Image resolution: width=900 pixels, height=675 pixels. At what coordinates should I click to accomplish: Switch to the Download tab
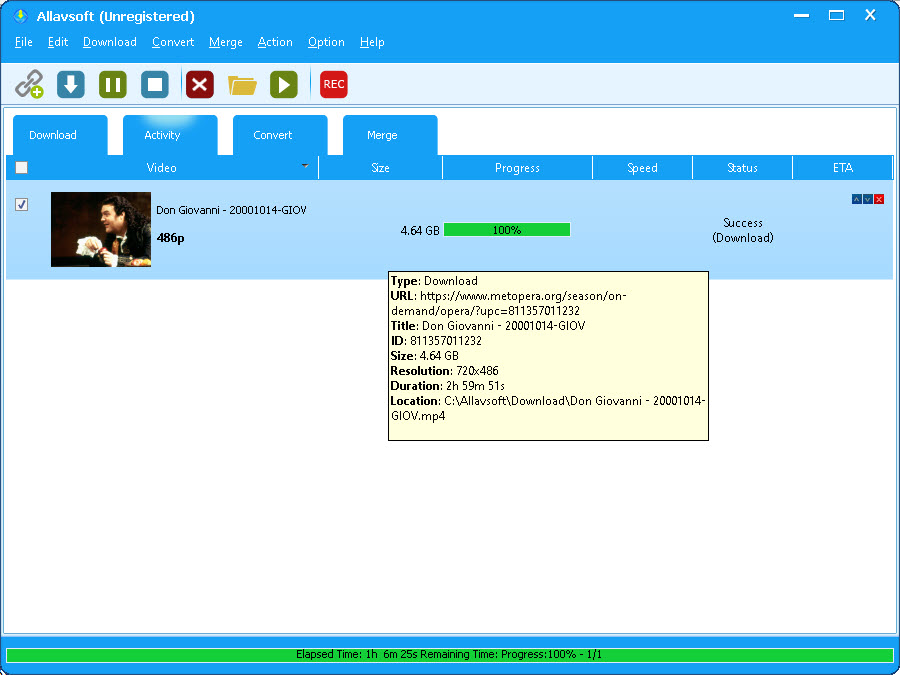coord(60,135)
